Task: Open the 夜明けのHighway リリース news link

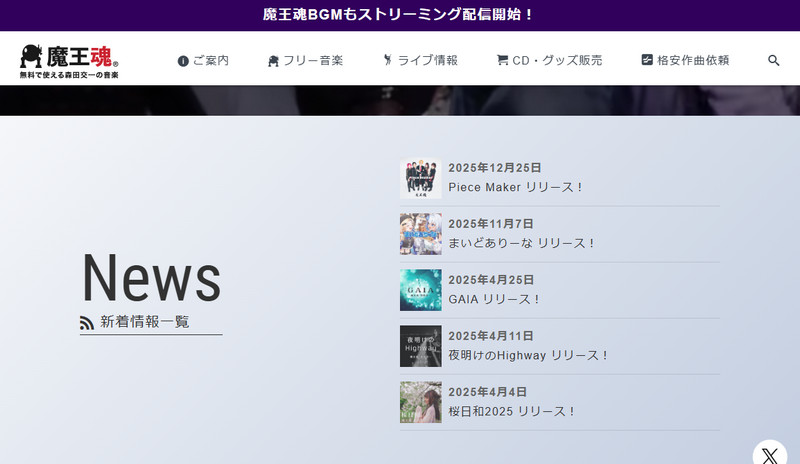Action: (x=529, y=356)
